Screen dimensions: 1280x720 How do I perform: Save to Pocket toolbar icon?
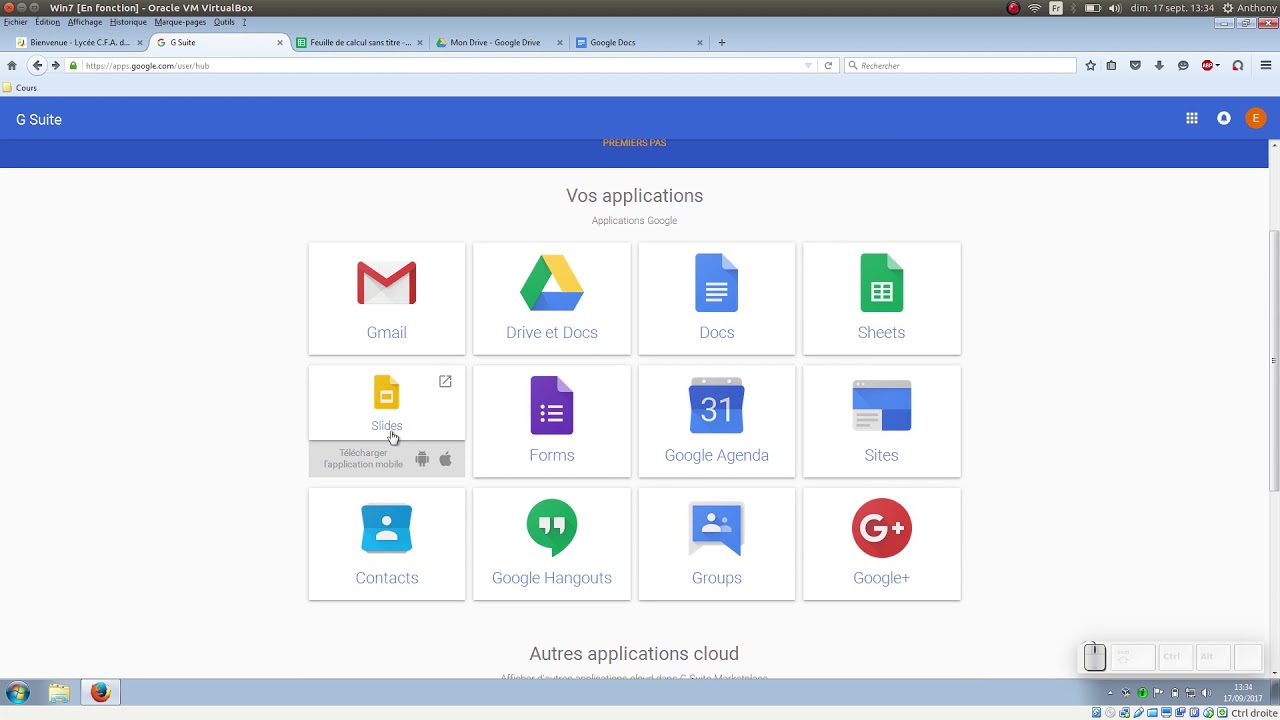[x=1135, y=65]
